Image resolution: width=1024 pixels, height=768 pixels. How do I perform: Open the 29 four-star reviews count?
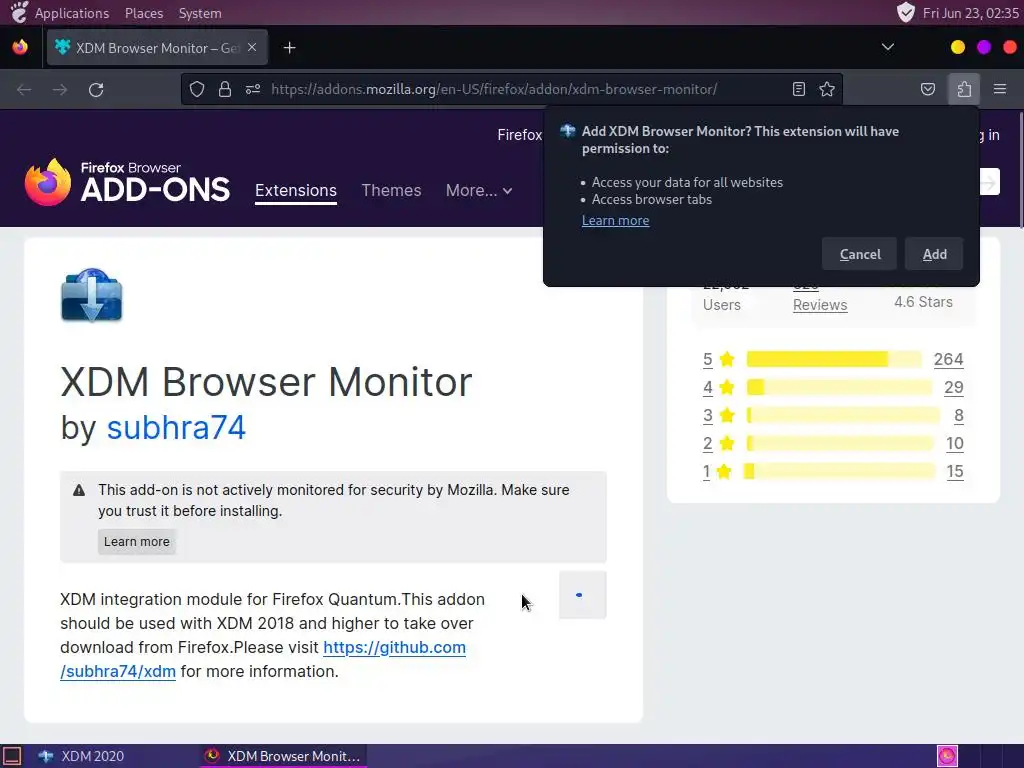[953, 387]
